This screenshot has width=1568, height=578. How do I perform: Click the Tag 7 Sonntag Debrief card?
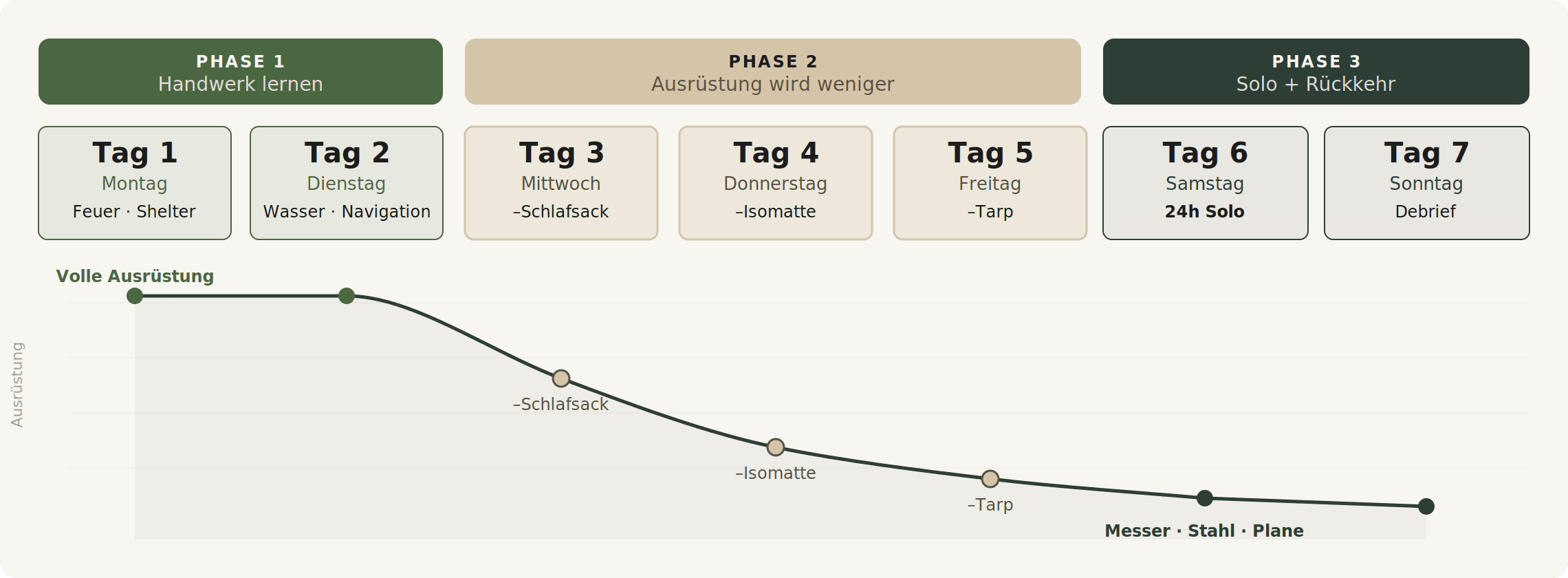click(x=1426, y=183)
